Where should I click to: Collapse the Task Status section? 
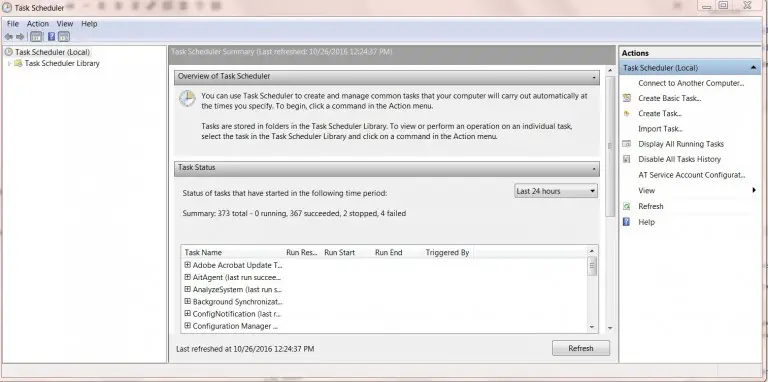tap(594, 168)
